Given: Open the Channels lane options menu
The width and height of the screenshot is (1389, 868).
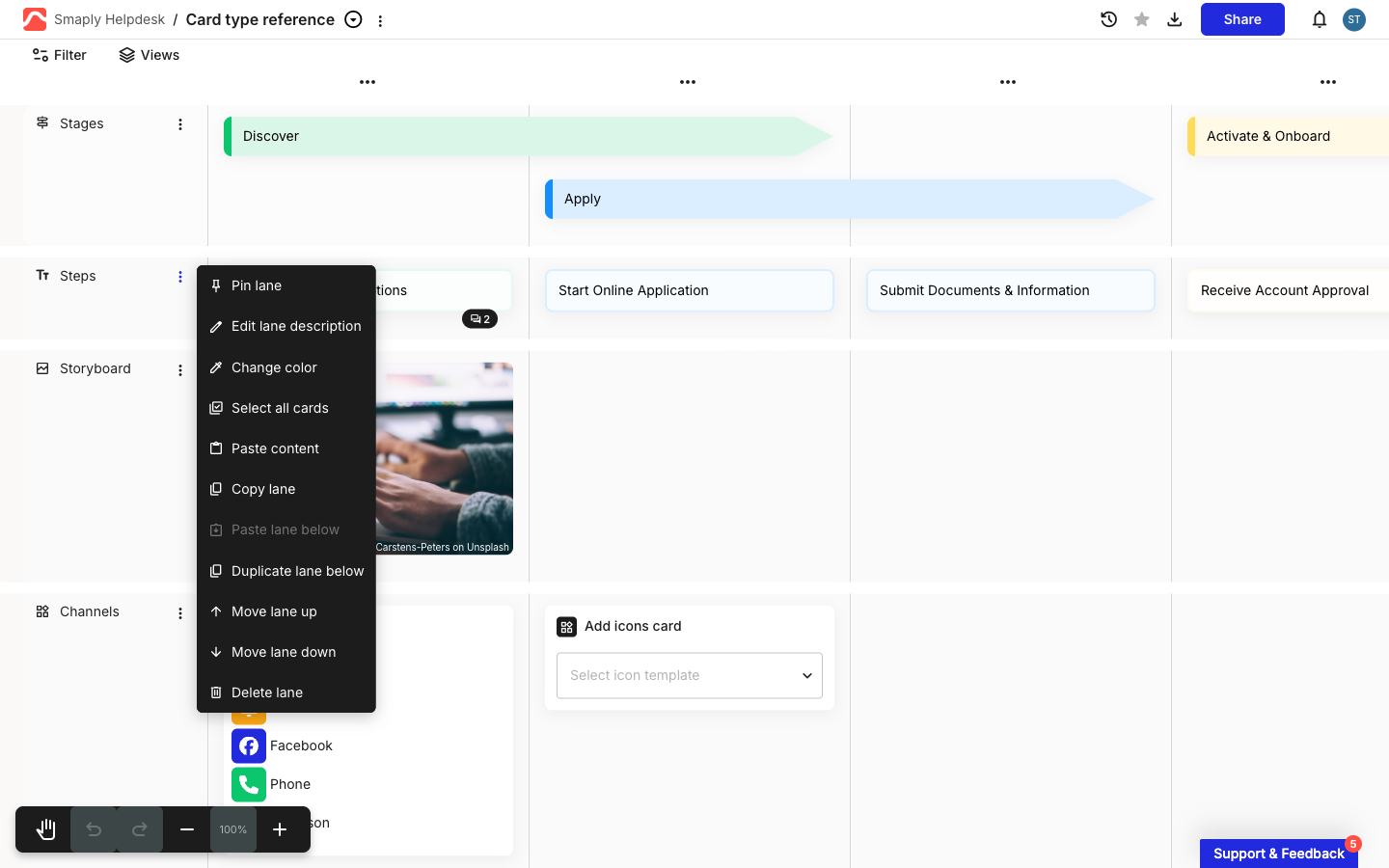Looking at the screenshot, I should pos(180,612).
